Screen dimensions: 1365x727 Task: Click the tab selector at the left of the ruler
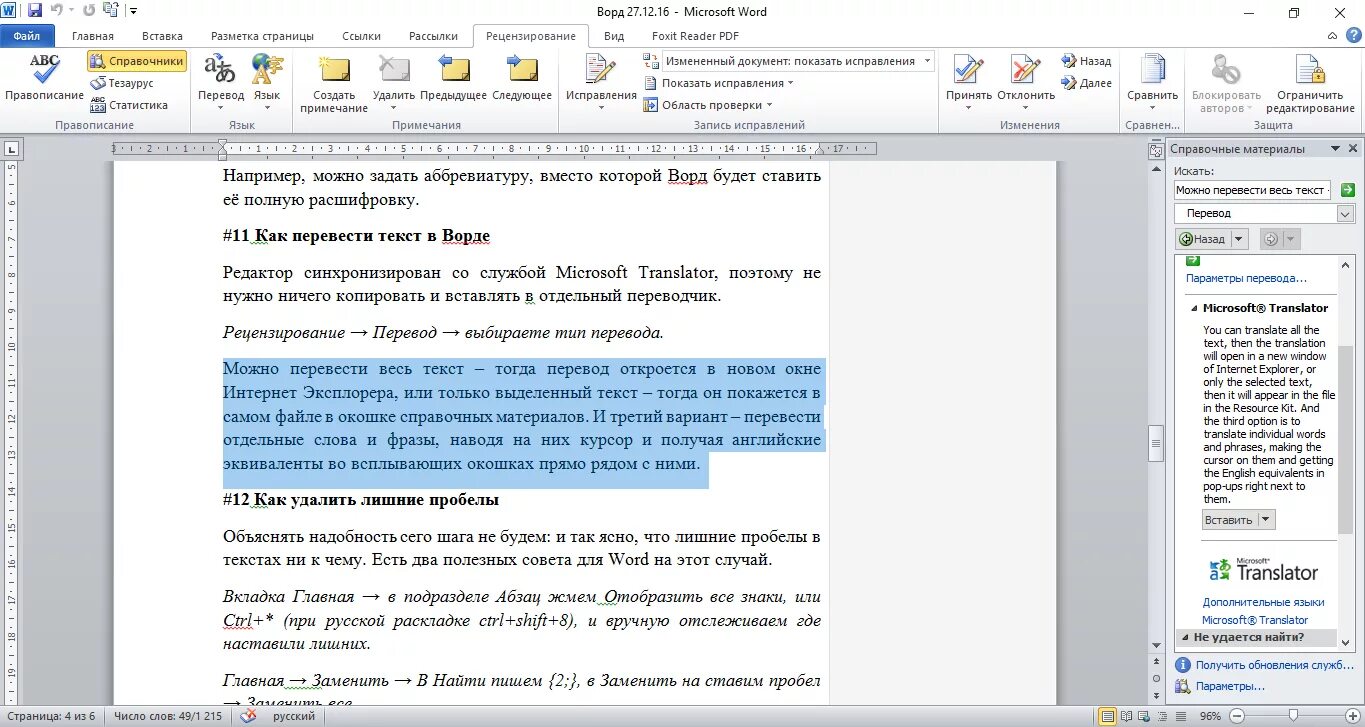[11, 150]
